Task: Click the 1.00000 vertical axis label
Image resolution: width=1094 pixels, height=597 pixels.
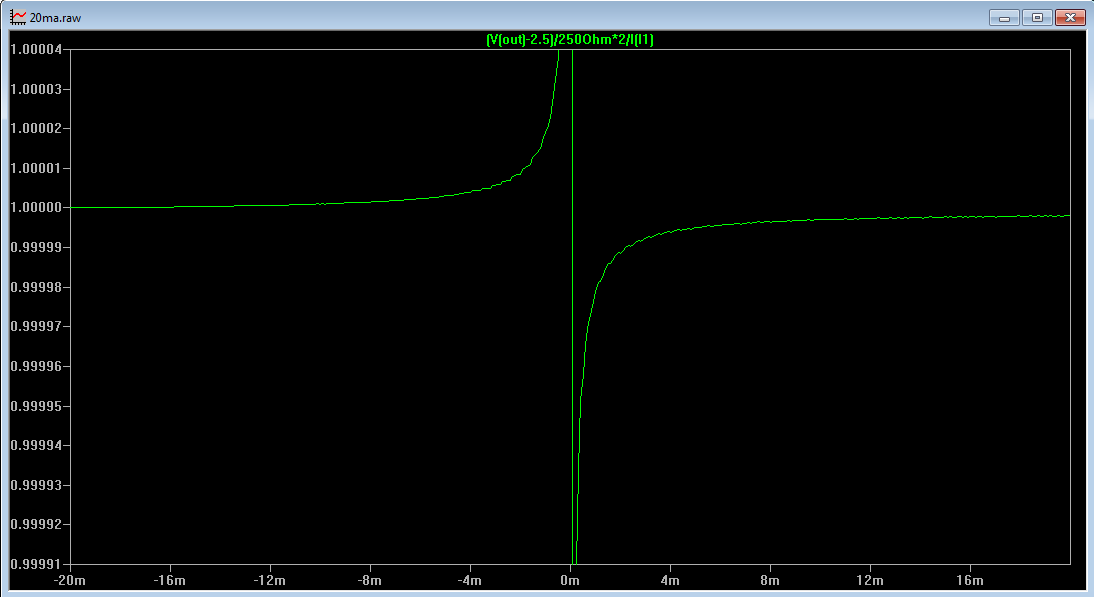Action: 36,208
